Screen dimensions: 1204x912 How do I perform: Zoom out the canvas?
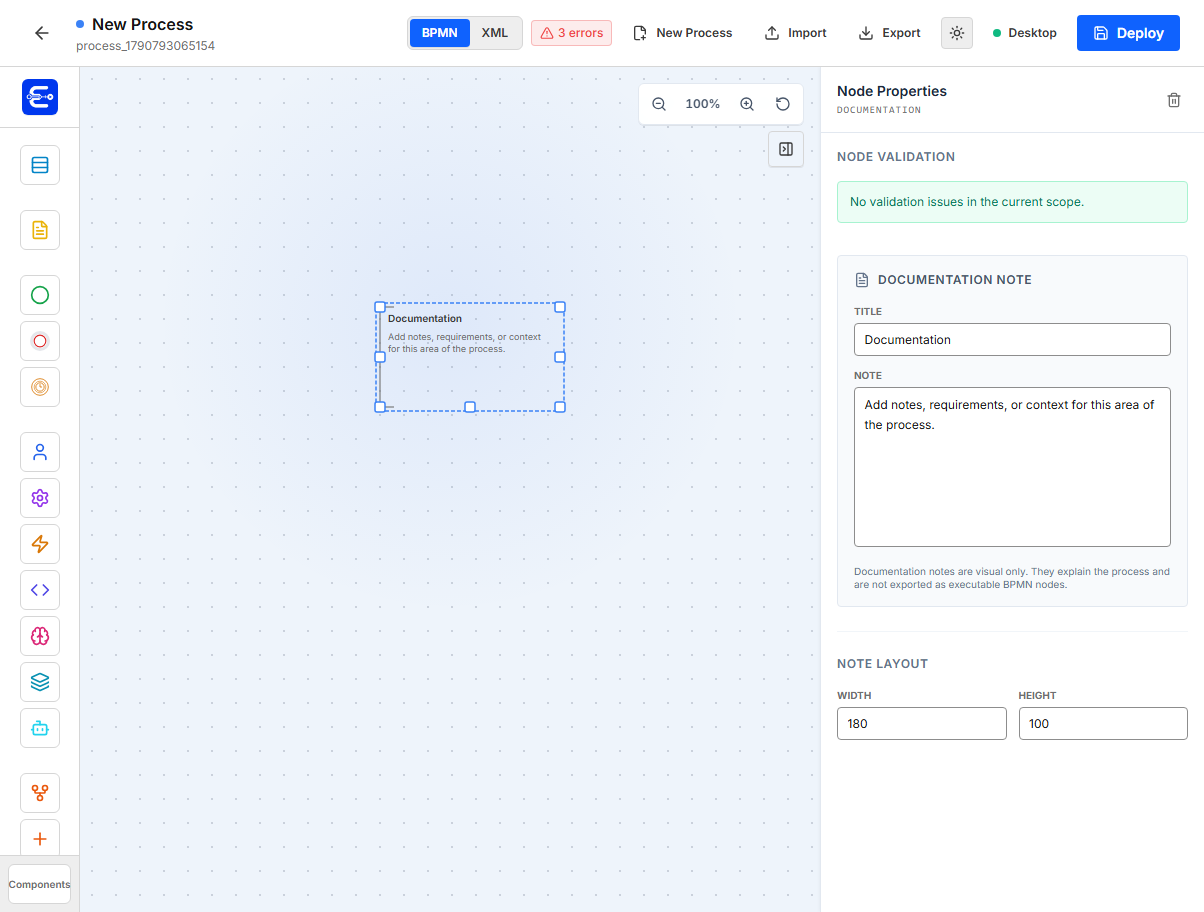coord(659,104)
